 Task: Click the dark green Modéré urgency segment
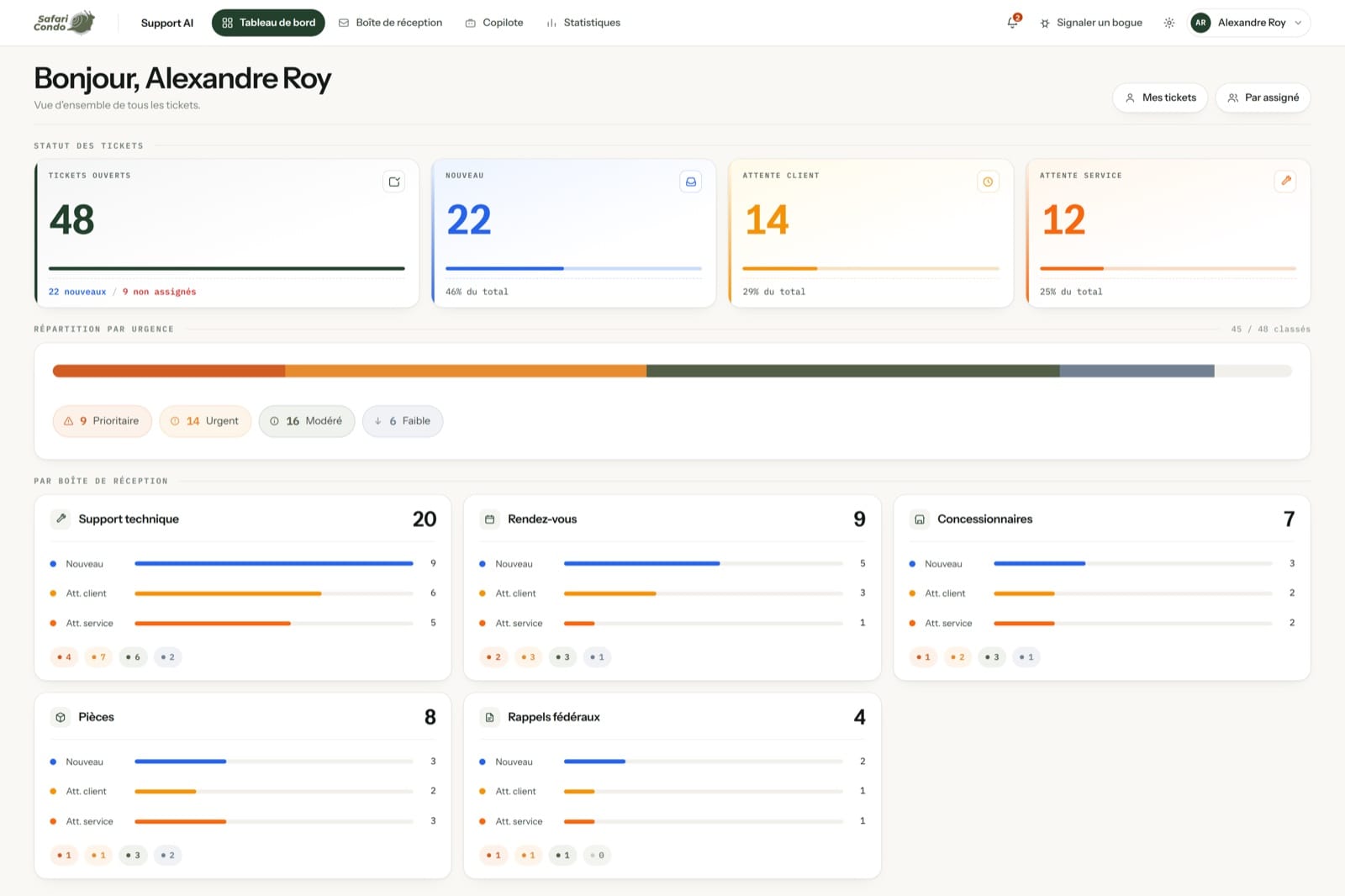[853, 371]
